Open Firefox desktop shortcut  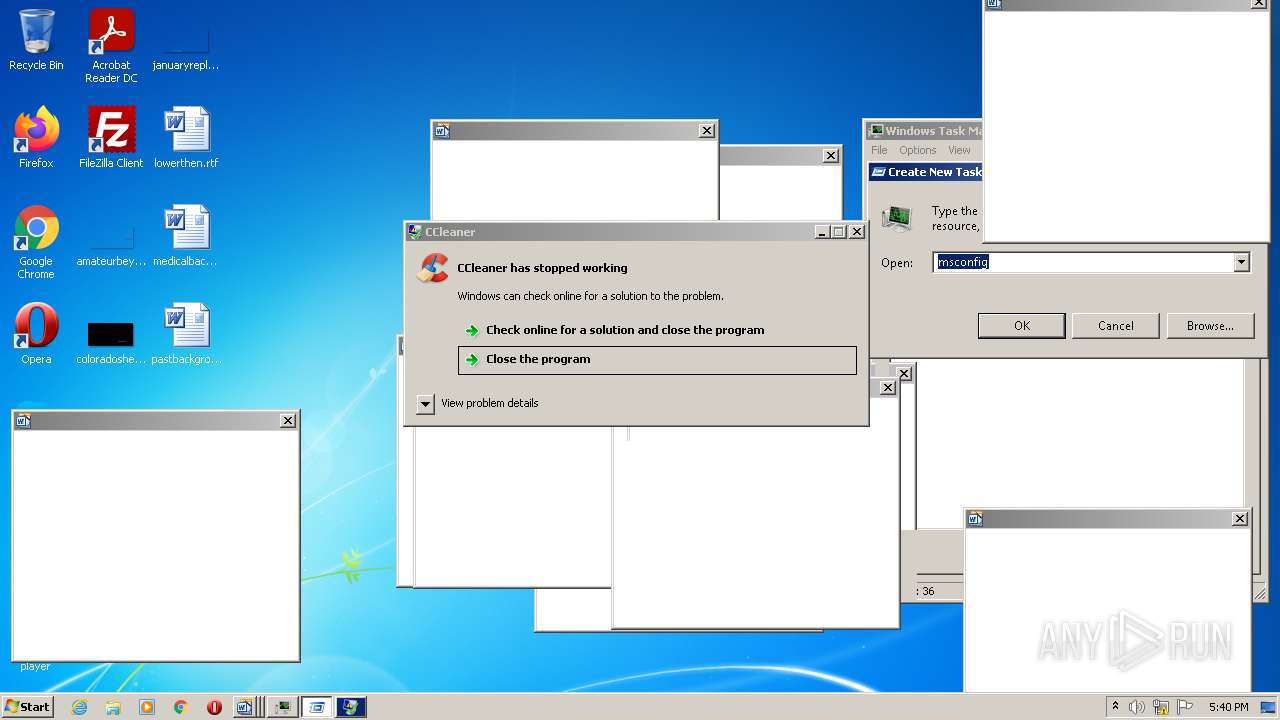click(x=36, y=138)
